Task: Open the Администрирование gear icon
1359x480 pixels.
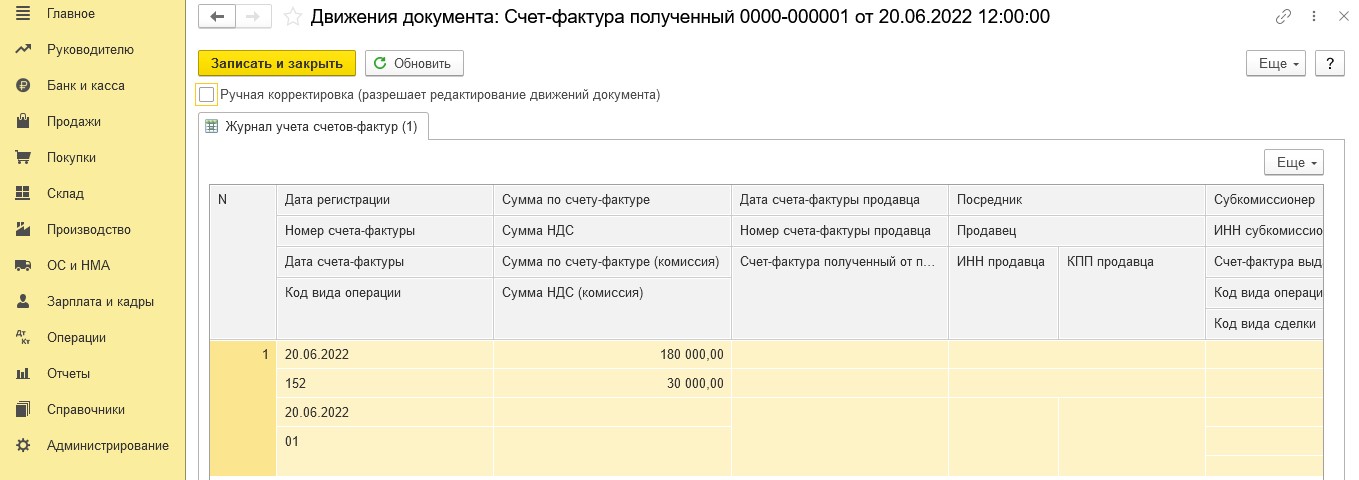Action: [x=22, y=445]
